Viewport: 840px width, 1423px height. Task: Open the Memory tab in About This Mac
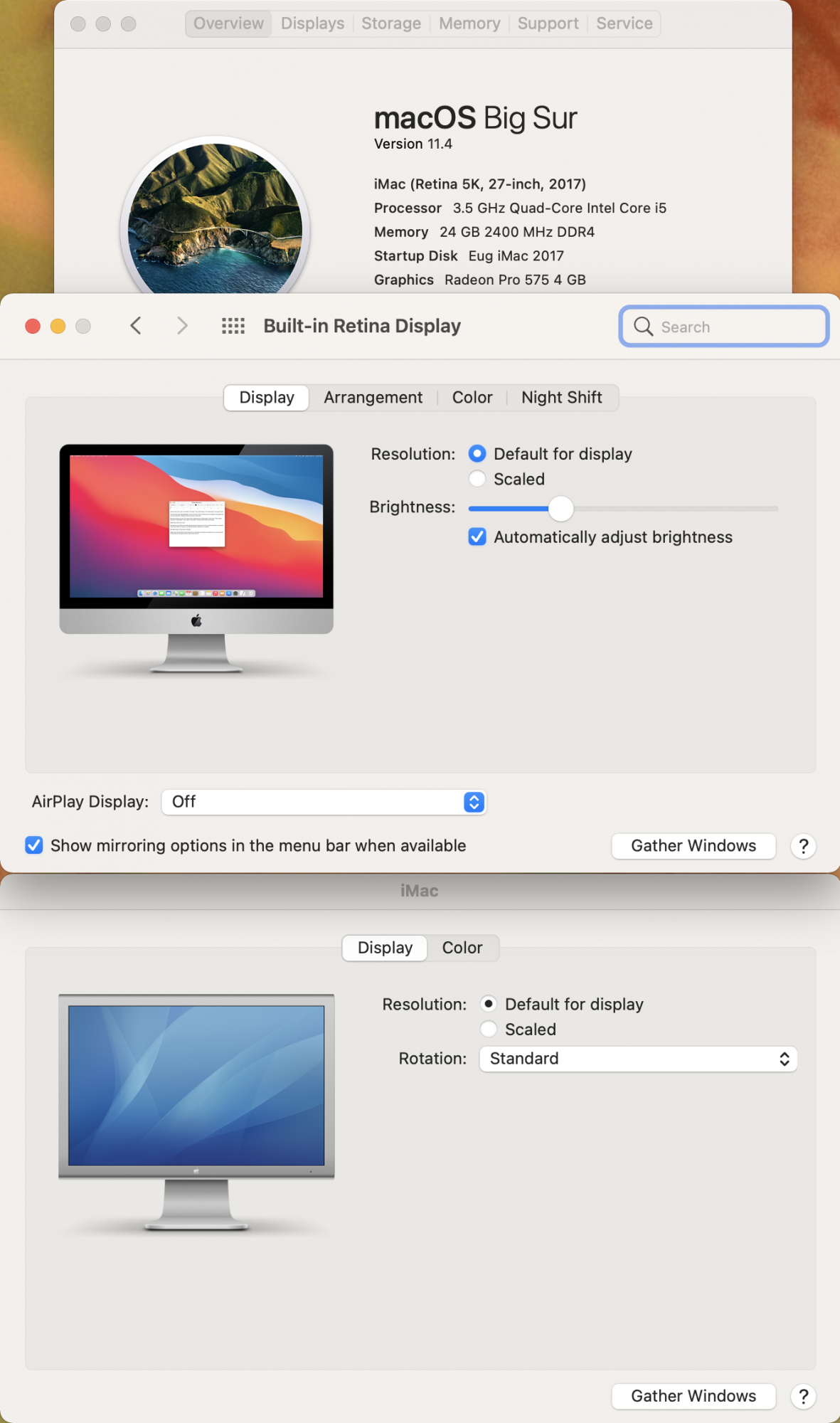tap(469, 23)
